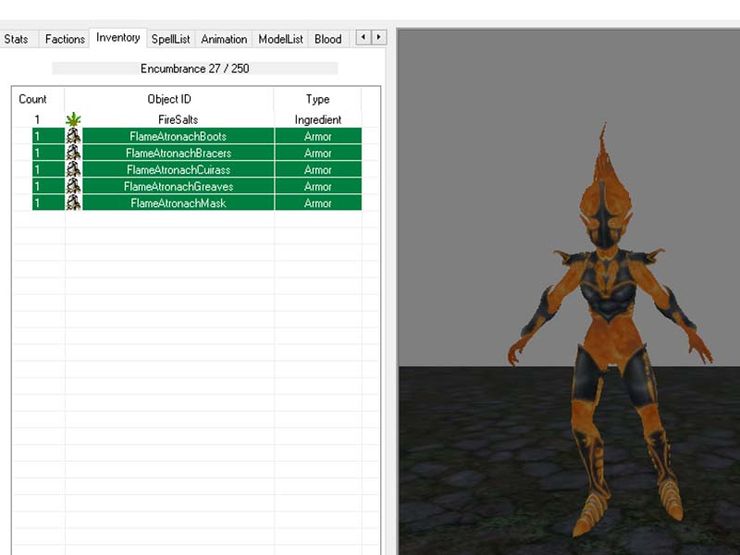The height and width of the screenshot is (555, 740).
Task: Open the Blood tab
Action: coord(328,39)
